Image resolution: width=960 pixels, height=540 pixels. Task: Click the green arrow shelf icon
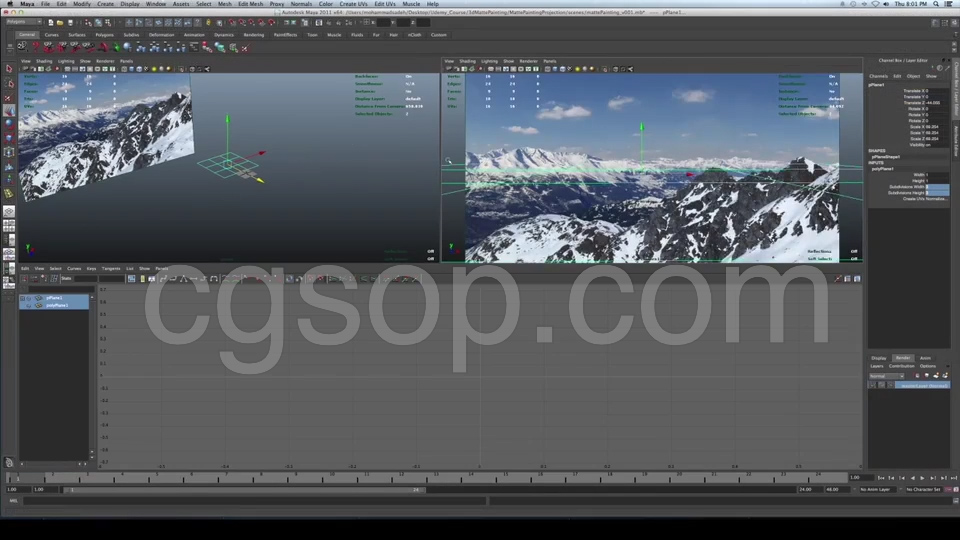[116, 47]
